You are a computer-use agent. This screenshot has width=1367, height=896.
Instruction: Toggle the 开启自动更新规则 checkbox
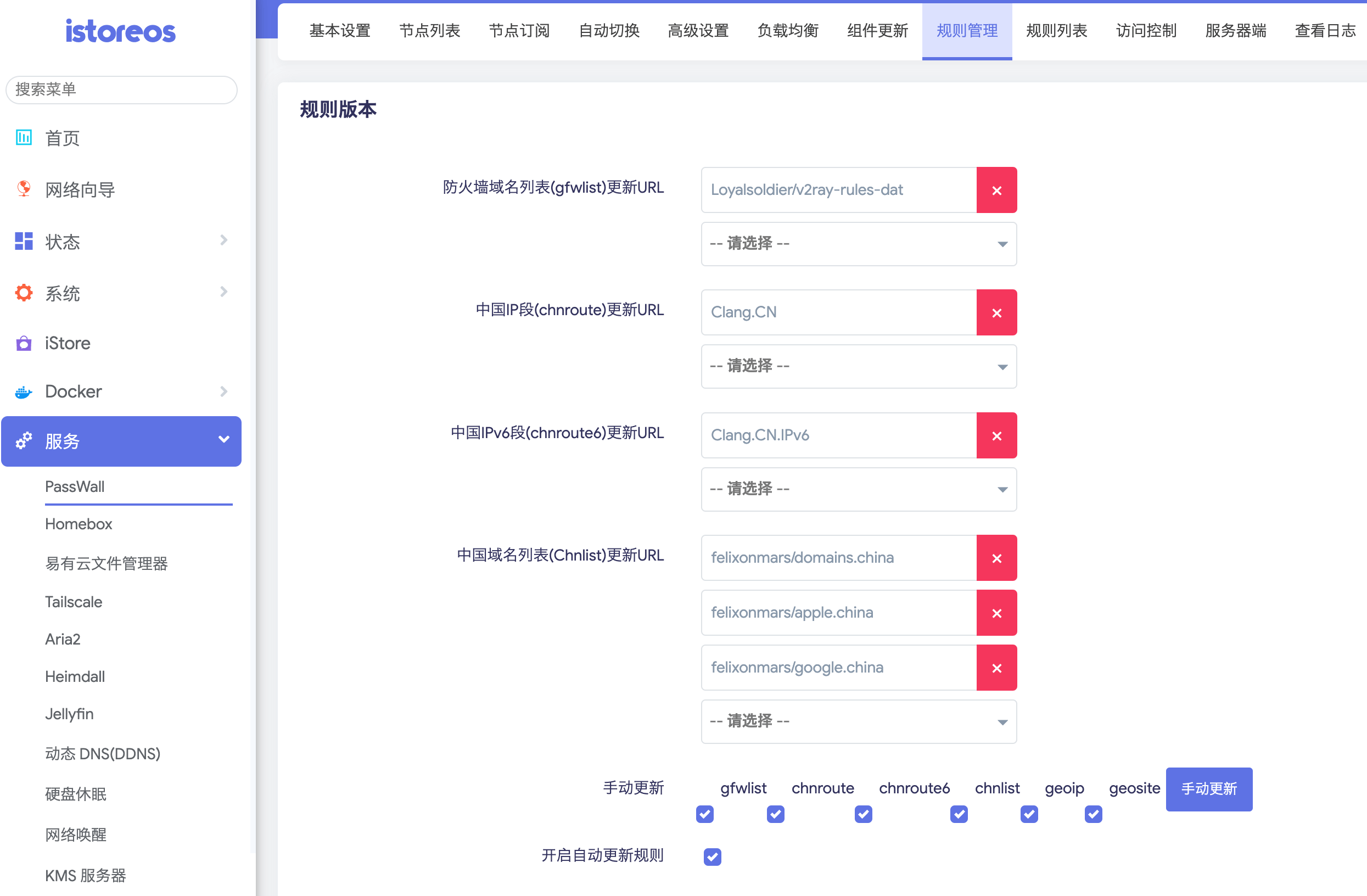[711, 856]
